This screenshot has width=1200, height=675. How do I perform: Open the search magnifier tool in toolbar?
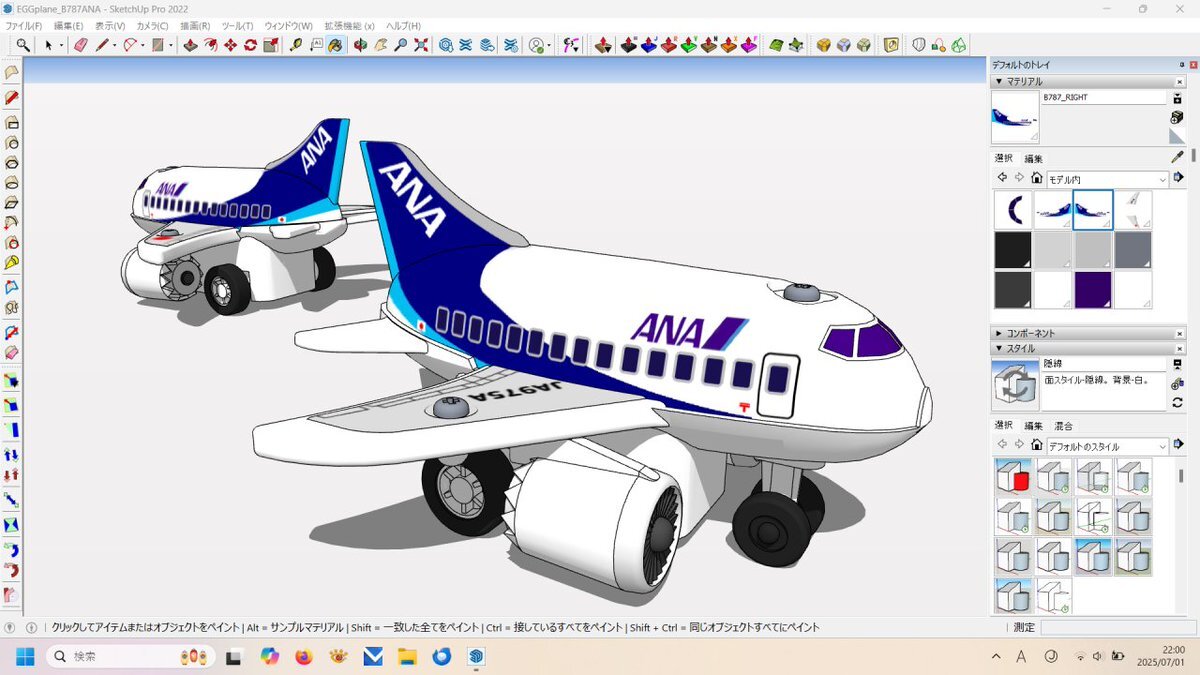(x=22, y=45)
